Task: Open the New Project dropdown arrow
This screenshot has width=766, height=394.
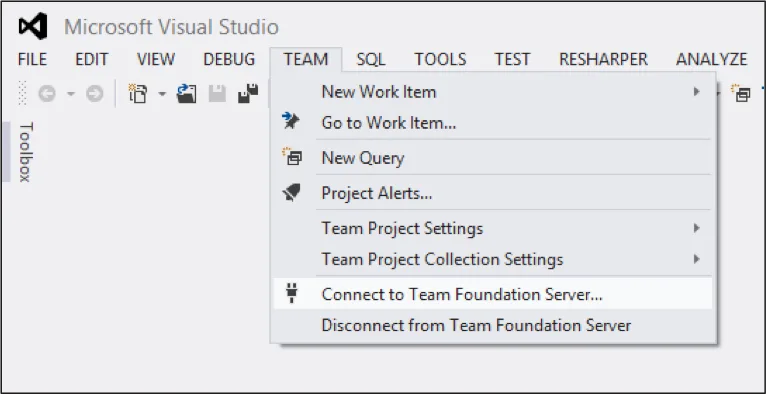Action: [x=162, y=93]
